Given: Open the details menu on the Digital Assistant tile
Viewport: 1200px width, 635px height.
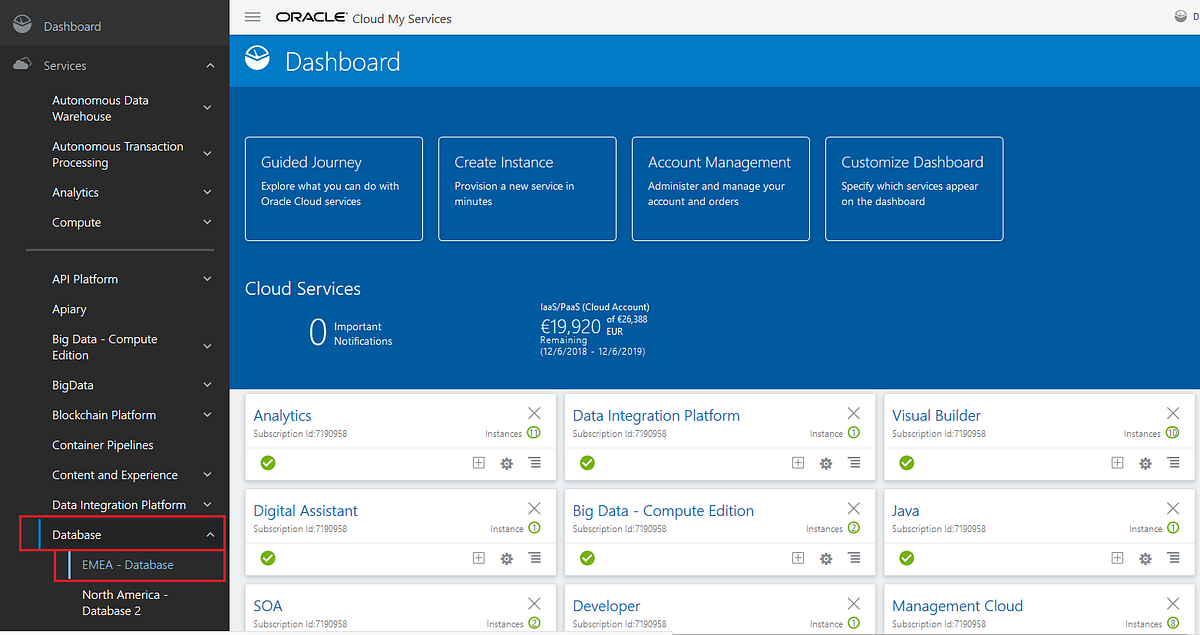Looking at the screenshot, I should pyautogui.click(x=535, y=558).
